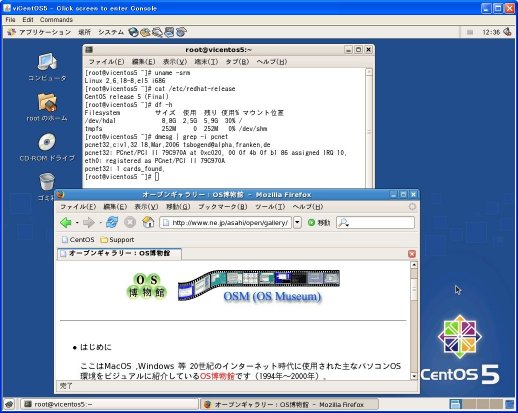Click Firefox page scrollbar up arrow
Screen dimensions: 518x413
(x=414, y=265)
